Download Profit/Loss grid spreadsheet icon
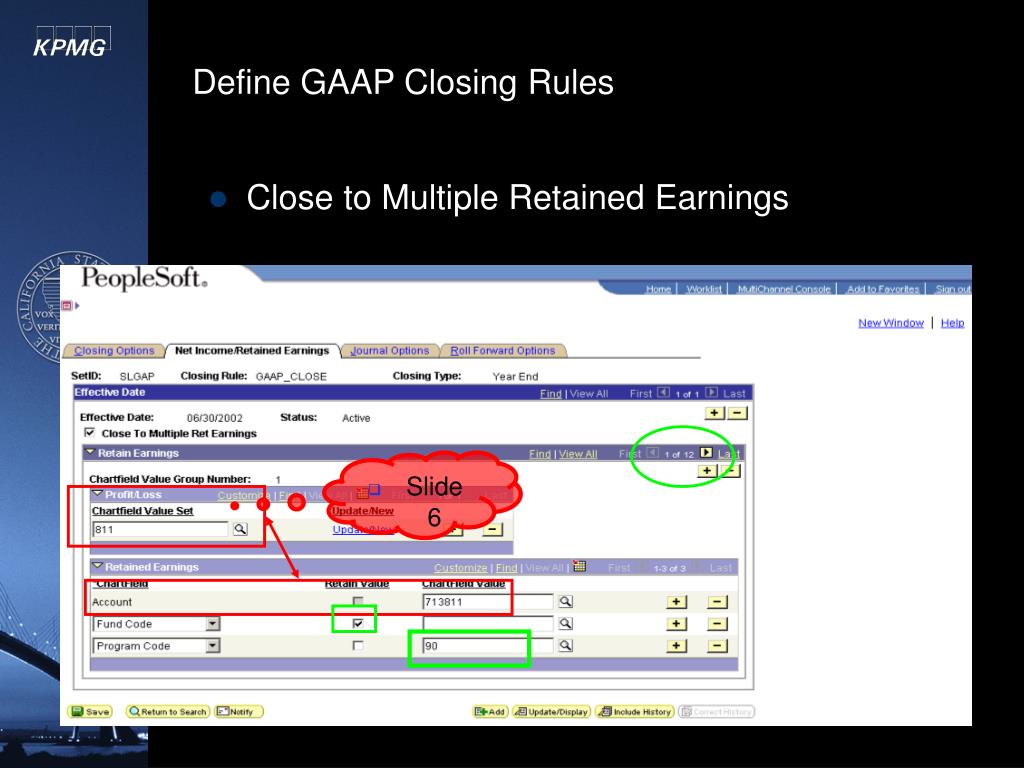This screenshot has width=1024, height=768. 363,492
